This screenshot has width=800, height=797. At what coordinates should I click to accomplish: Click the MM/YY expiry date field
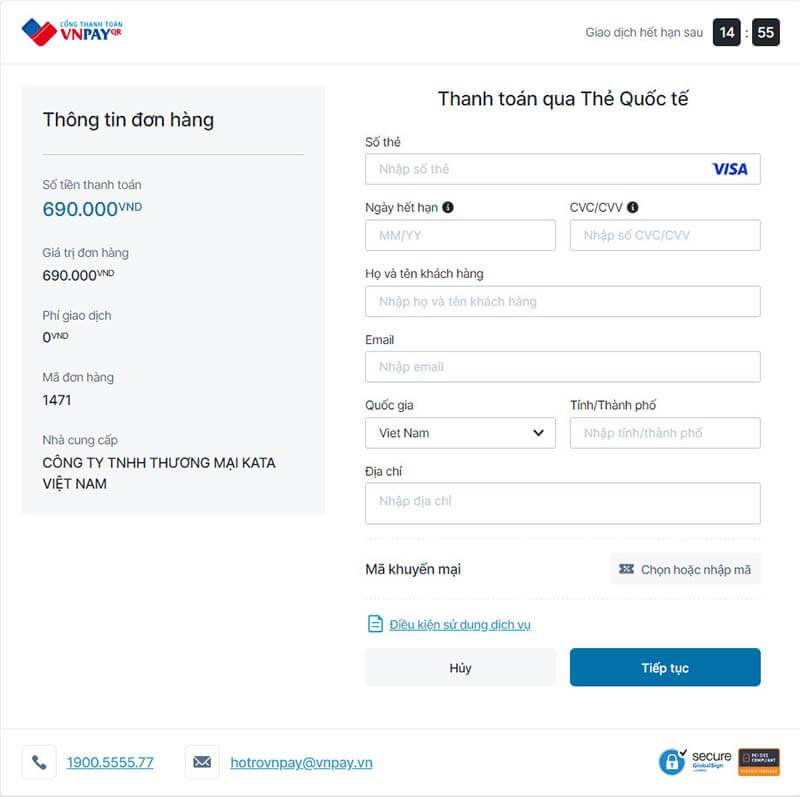pos(460,235)
